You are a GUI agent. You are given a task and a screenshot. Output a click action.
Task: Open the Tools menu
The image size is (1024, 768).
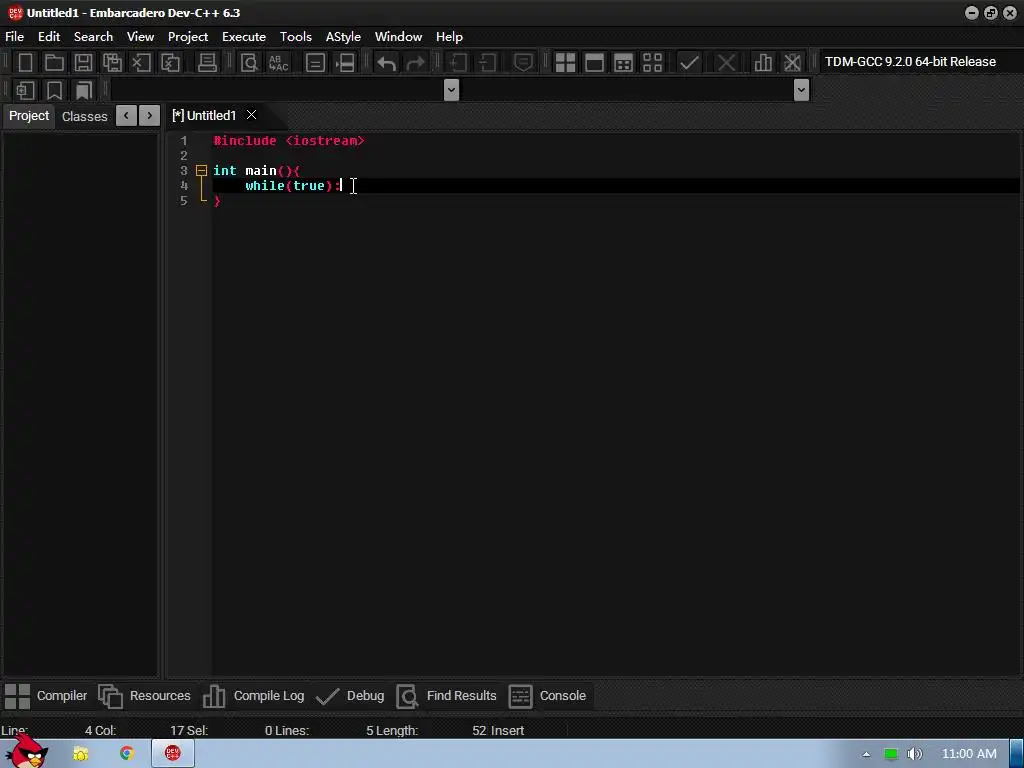pos(296,37)
